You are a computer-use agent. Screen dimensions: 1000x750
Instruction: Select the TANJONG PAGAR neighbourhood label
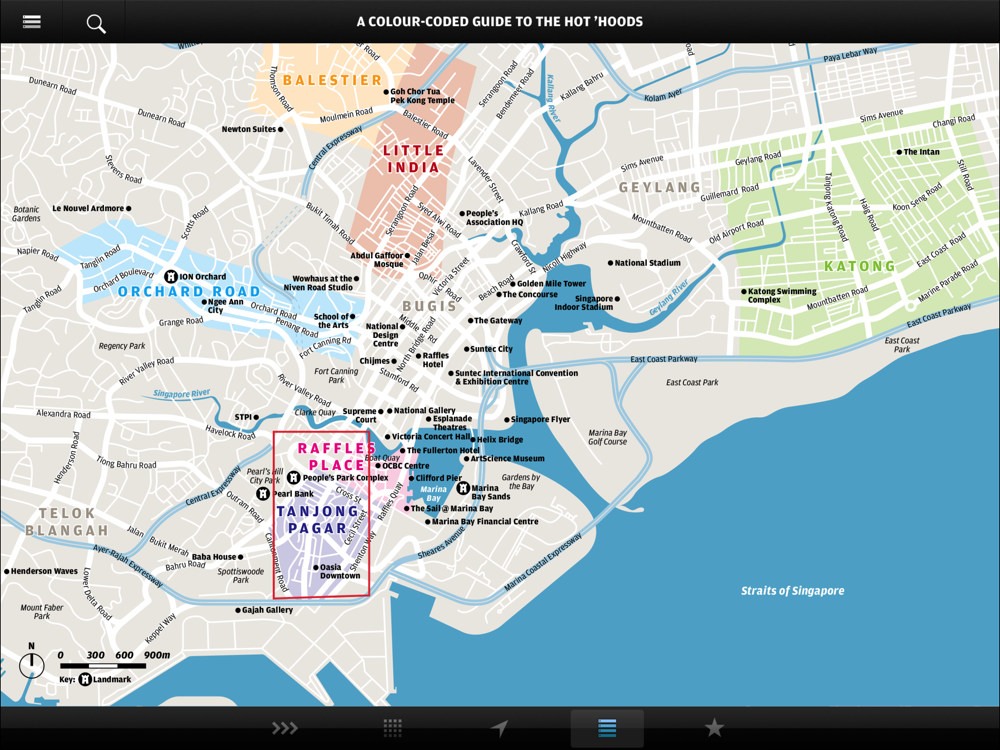(x=317, y=520)
